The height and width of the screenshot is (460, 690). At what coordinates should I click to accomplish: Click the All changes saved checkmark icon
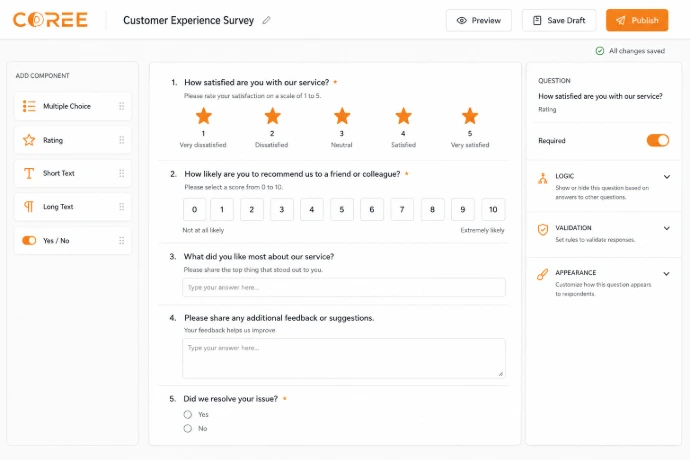600,51
